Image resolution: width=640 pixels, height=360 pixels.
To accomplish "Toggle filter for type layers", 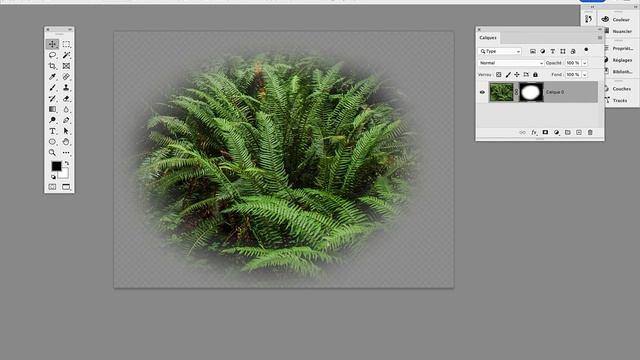I will [553, 51].
